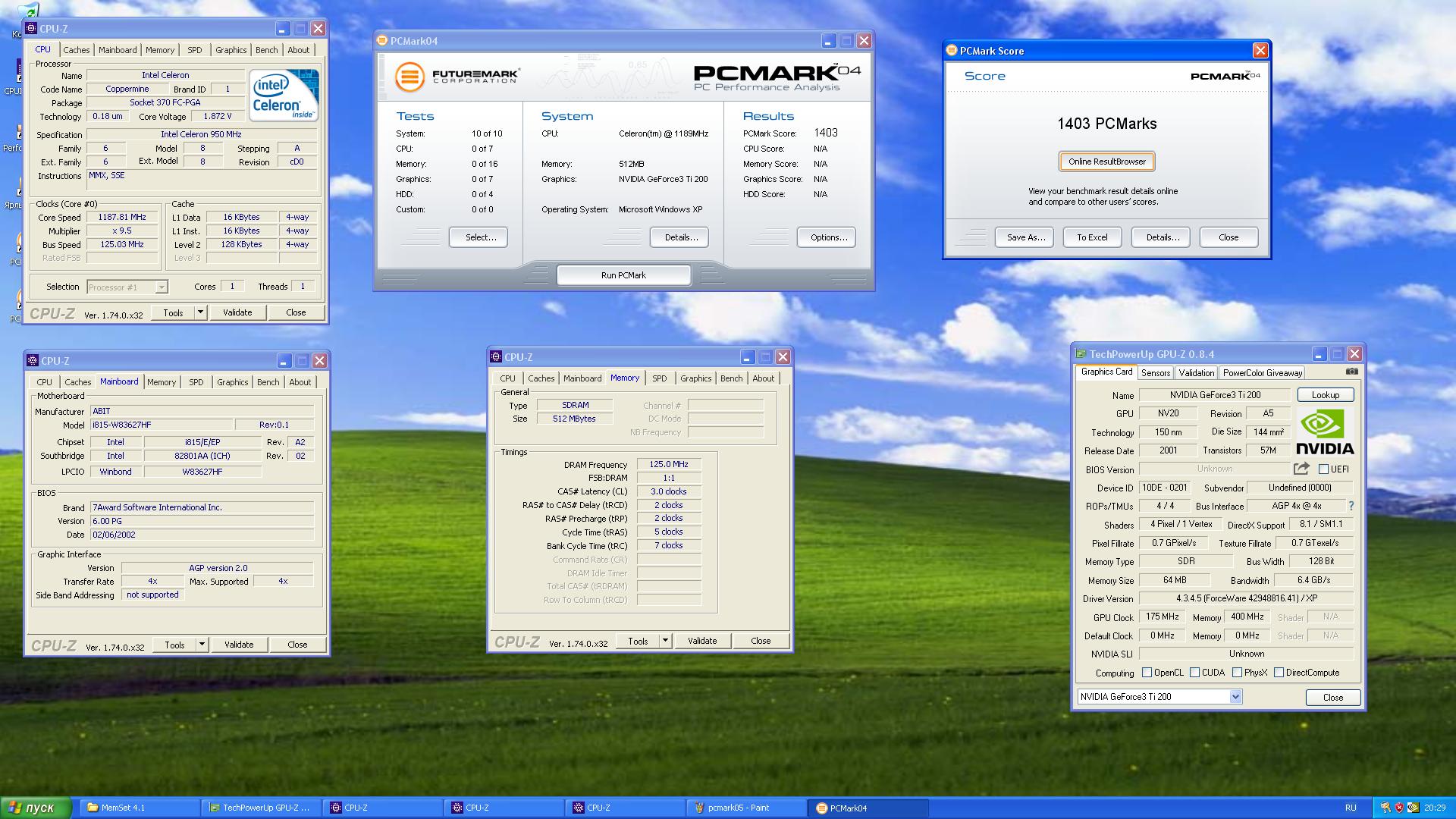Viewport: 1456px width, 819px height.
Task: Open PowerColor Giveaway tab in GPU-Z
Action: [x=1263, y=373]
